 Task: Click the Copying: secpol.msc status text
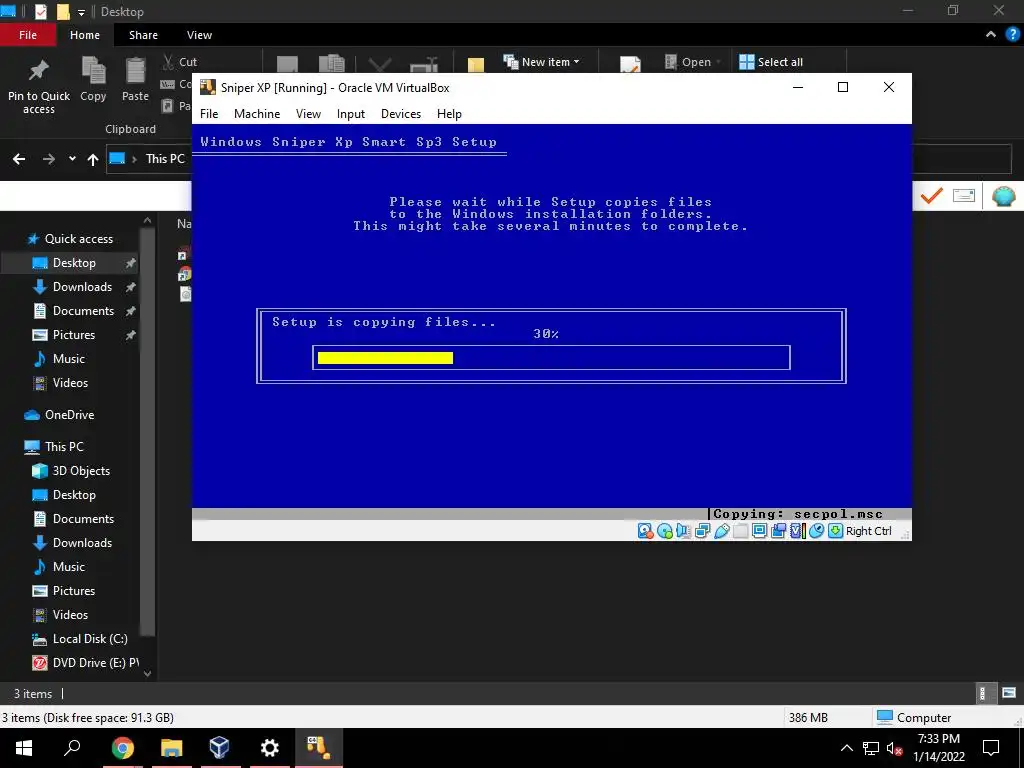tap(797, 514)
